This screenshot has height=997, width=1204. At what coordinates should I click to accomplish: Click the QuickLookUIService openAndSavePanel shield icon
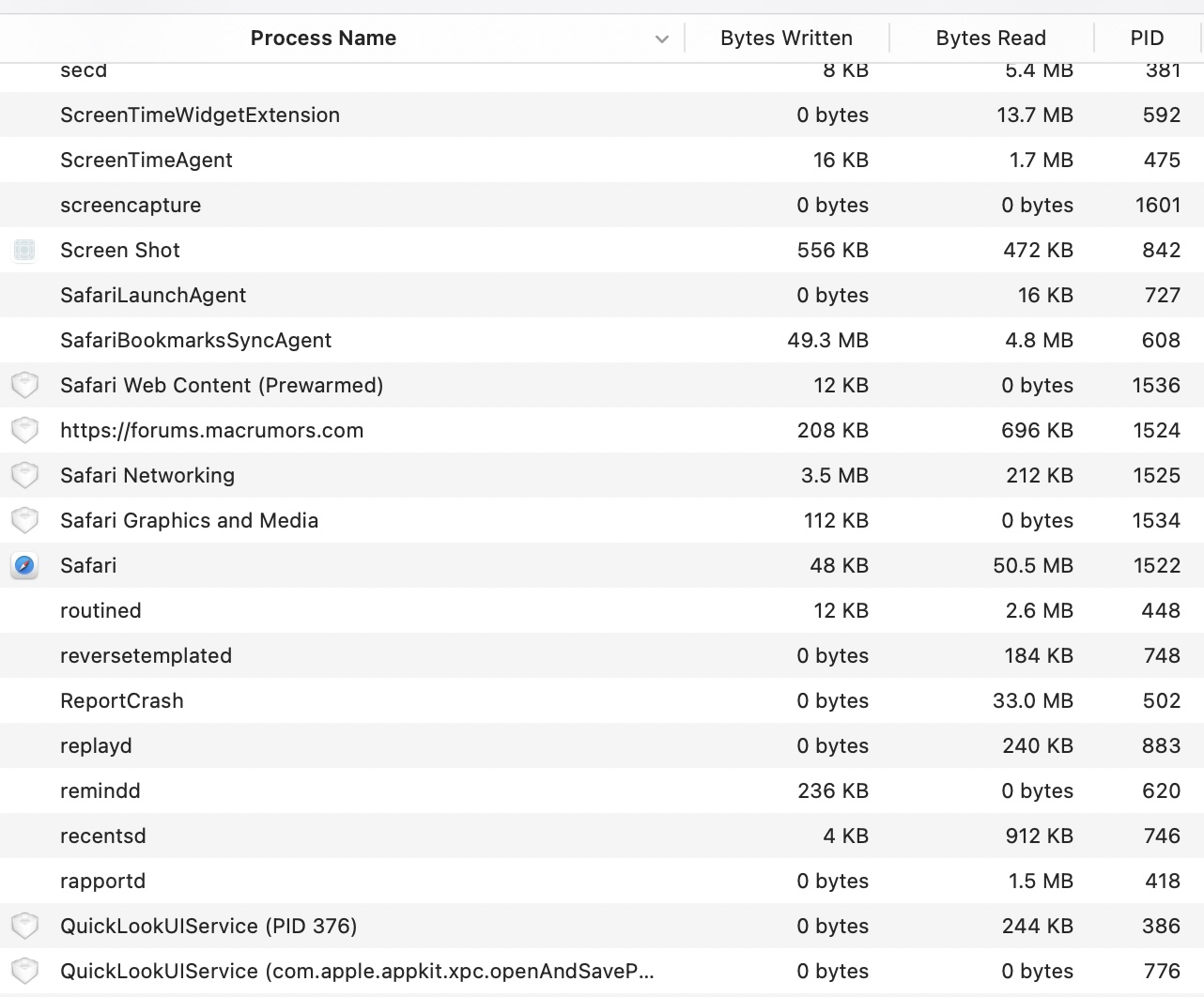[x=24, y=971]
